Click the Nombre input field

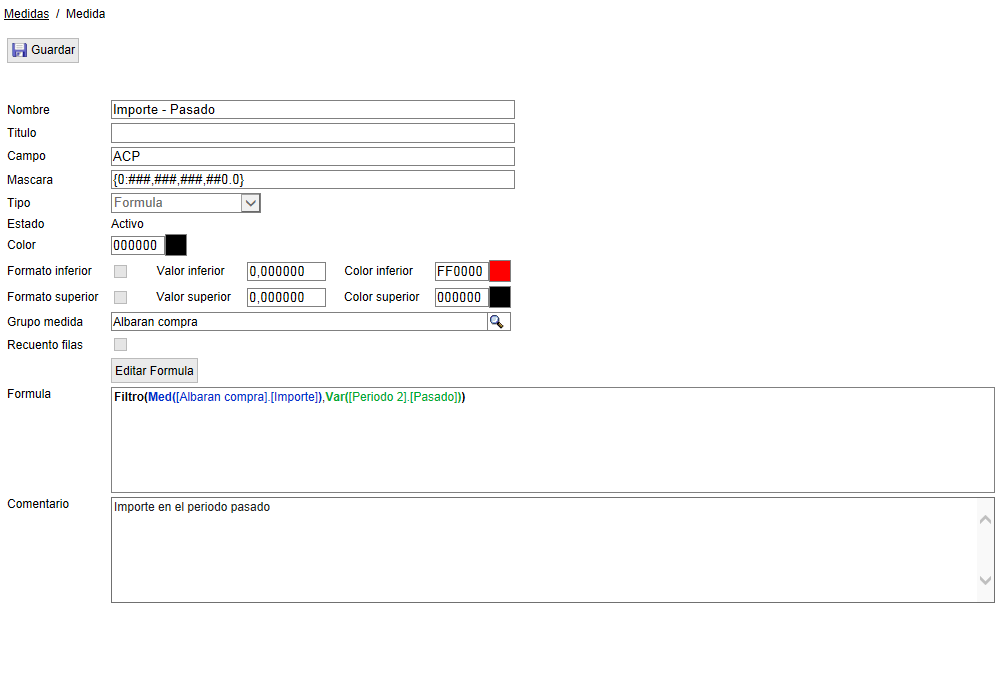[x=312, y=110]
